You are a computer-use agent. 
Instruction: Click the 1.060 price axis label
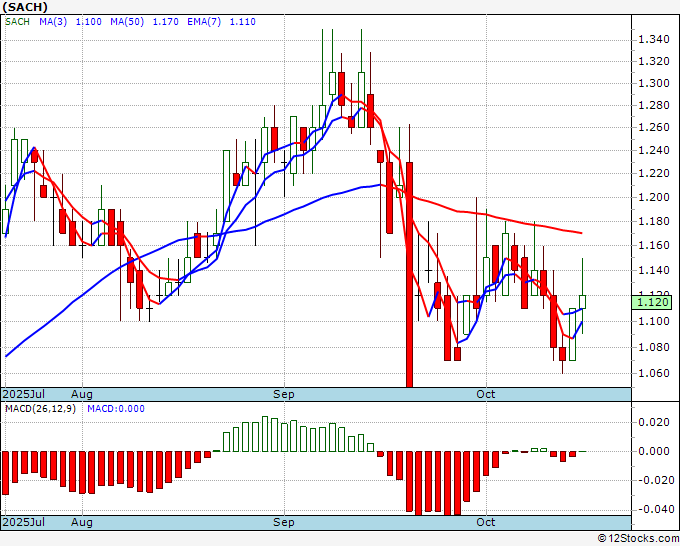pos(654,373)
